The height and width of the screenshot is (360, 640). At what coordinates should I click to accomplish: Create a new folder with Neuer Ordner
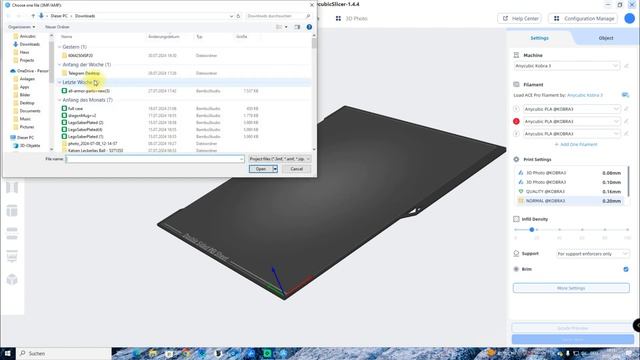click(57, 27)
